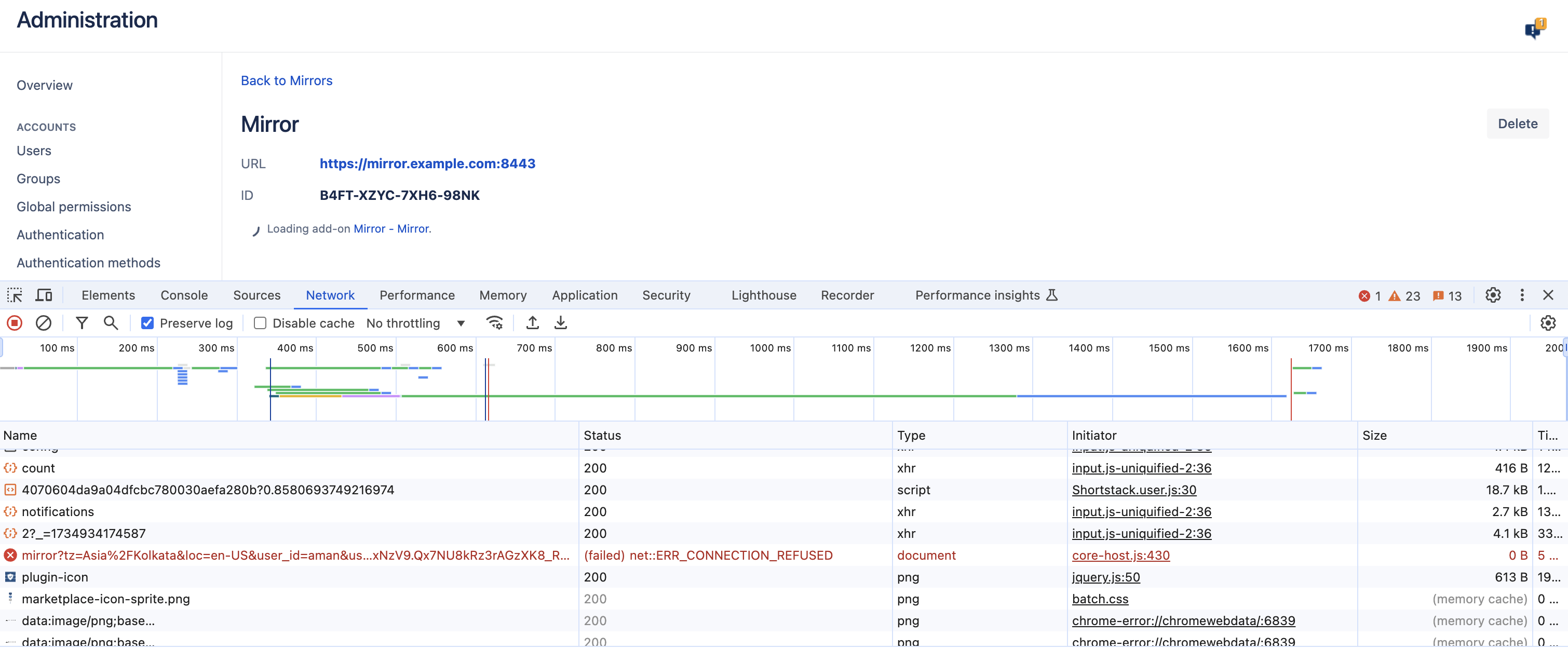Sort by the Initiator column header
The height and width of the screenshot is (649, 1568).
click(x=1212, y=435)
